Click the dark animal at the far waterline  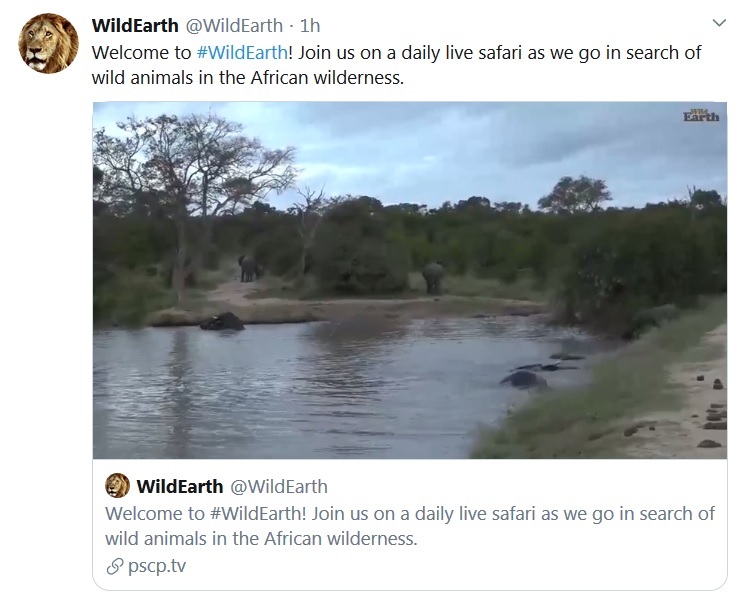point(222,322)
